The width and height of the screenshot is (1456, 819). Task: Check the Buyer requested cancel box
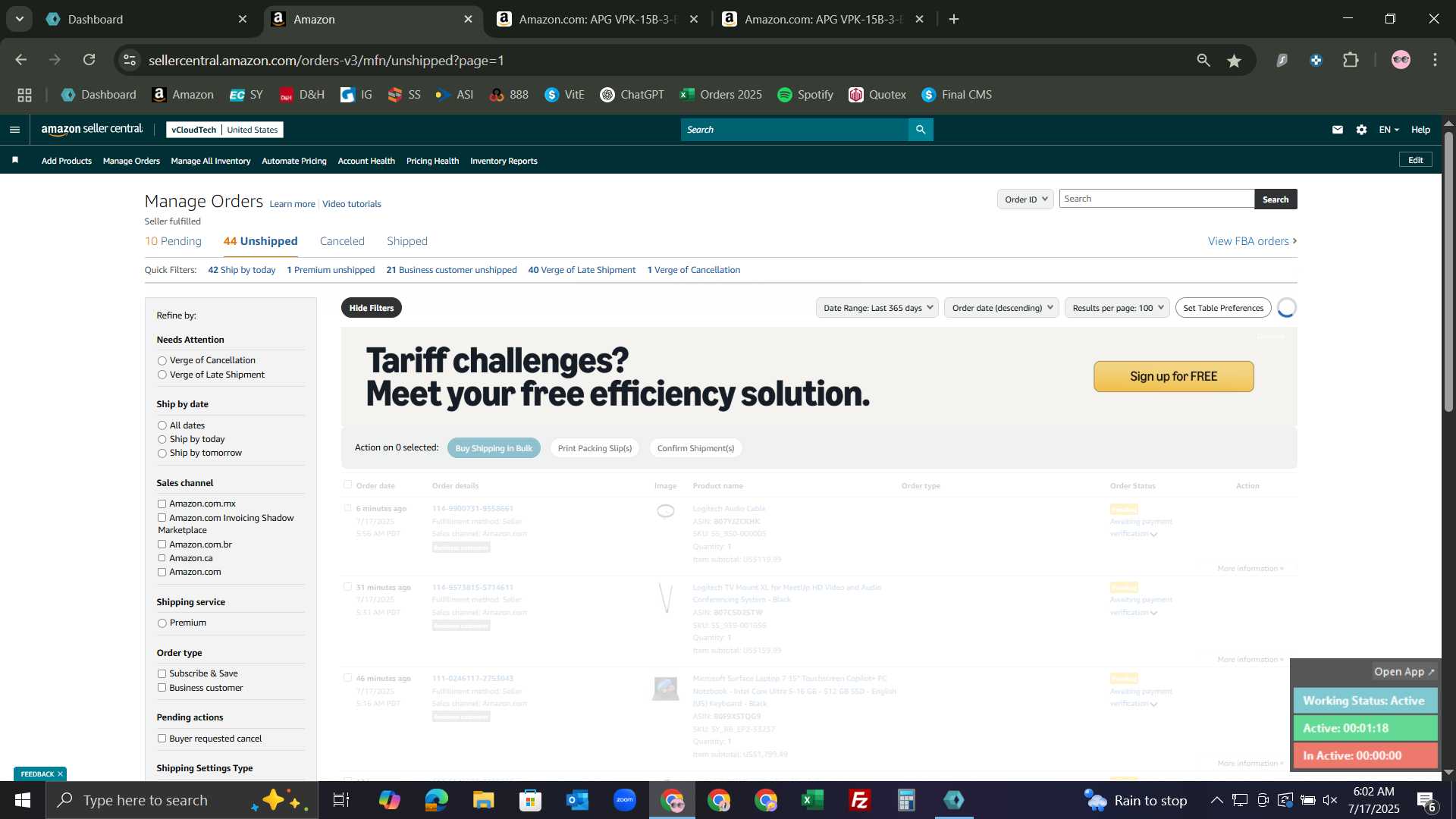[162, 739]
